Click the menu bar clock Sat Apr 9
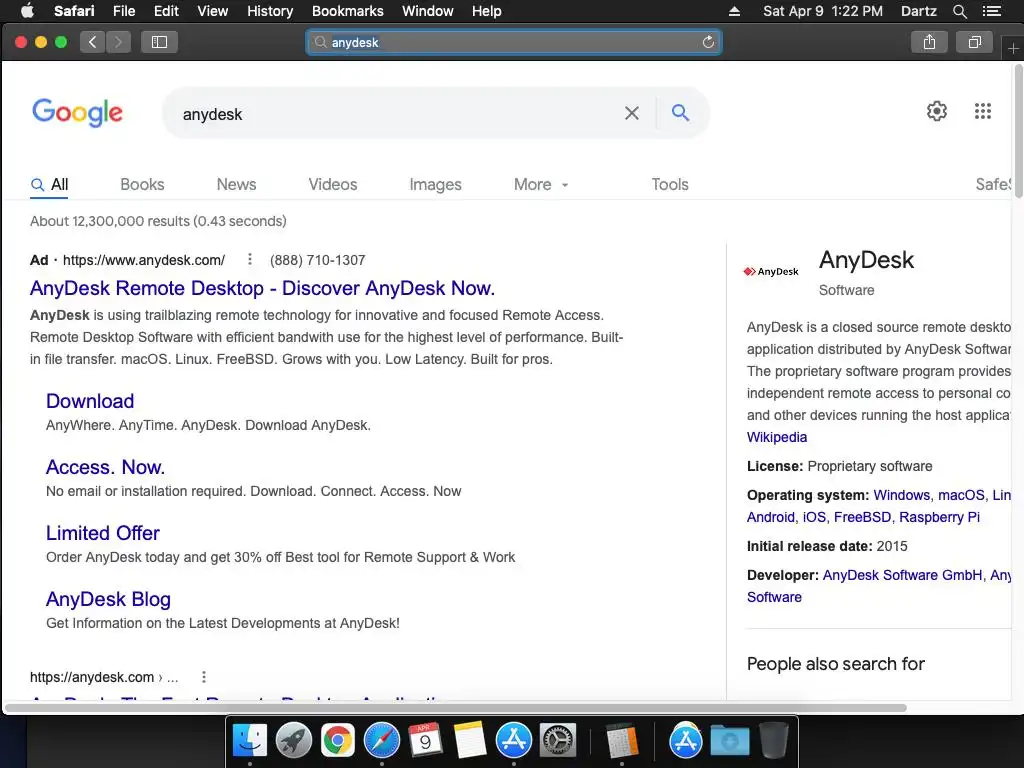The image size is (1024, 768). [823, 11]
